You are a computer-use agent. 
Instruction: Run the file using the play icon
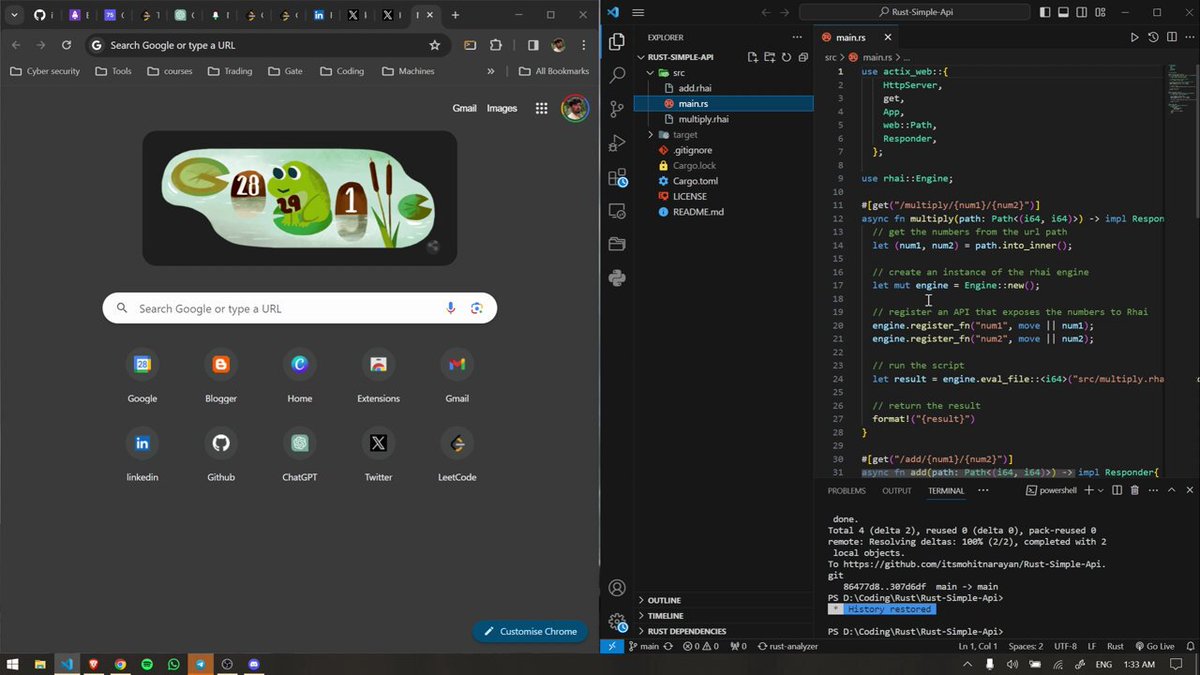1134,37
